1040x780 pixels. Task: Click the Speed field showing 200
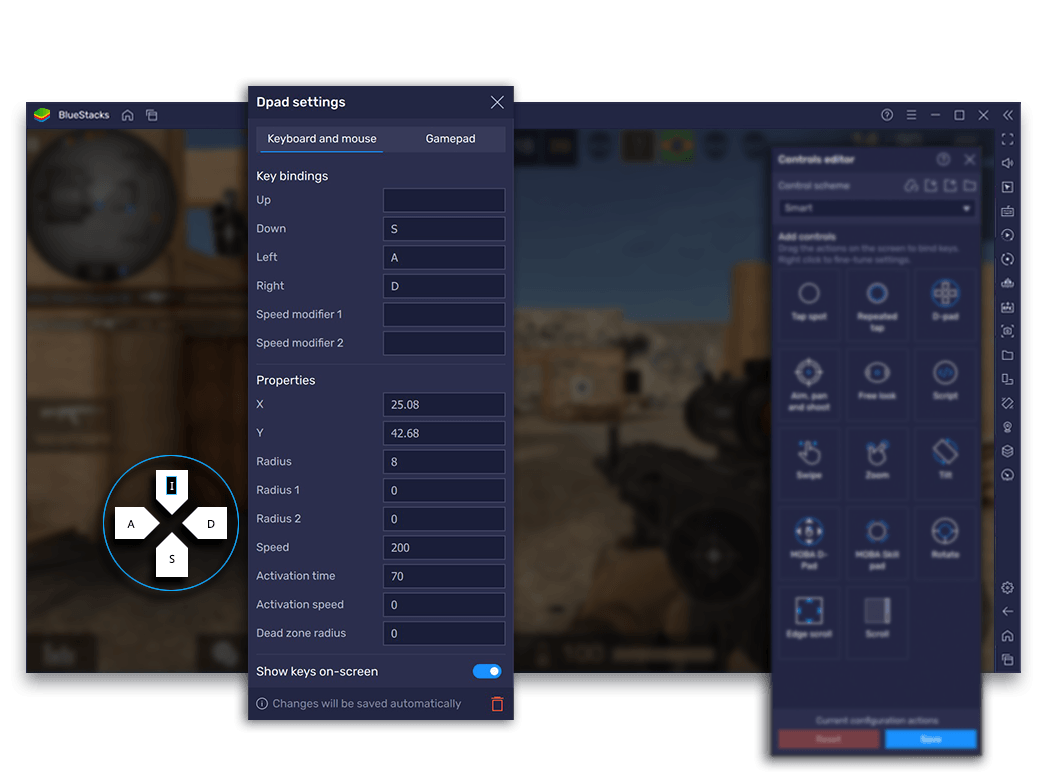[444, 547]
